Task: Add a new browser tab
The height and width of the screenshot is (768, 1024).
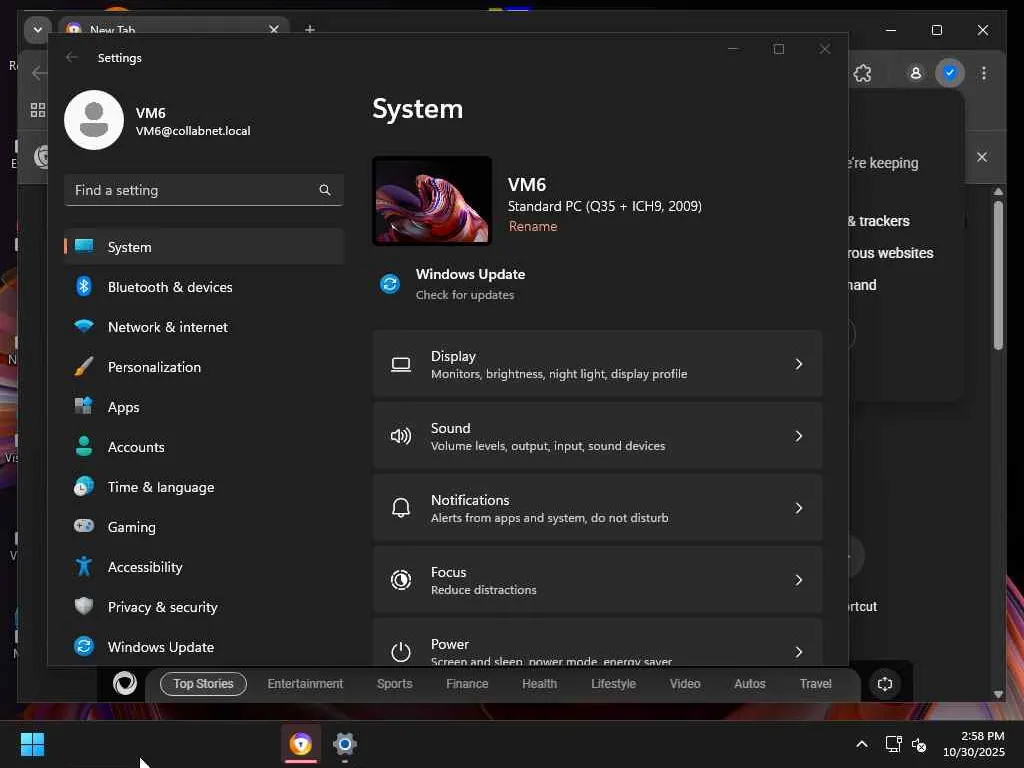Action: point(310,29)
